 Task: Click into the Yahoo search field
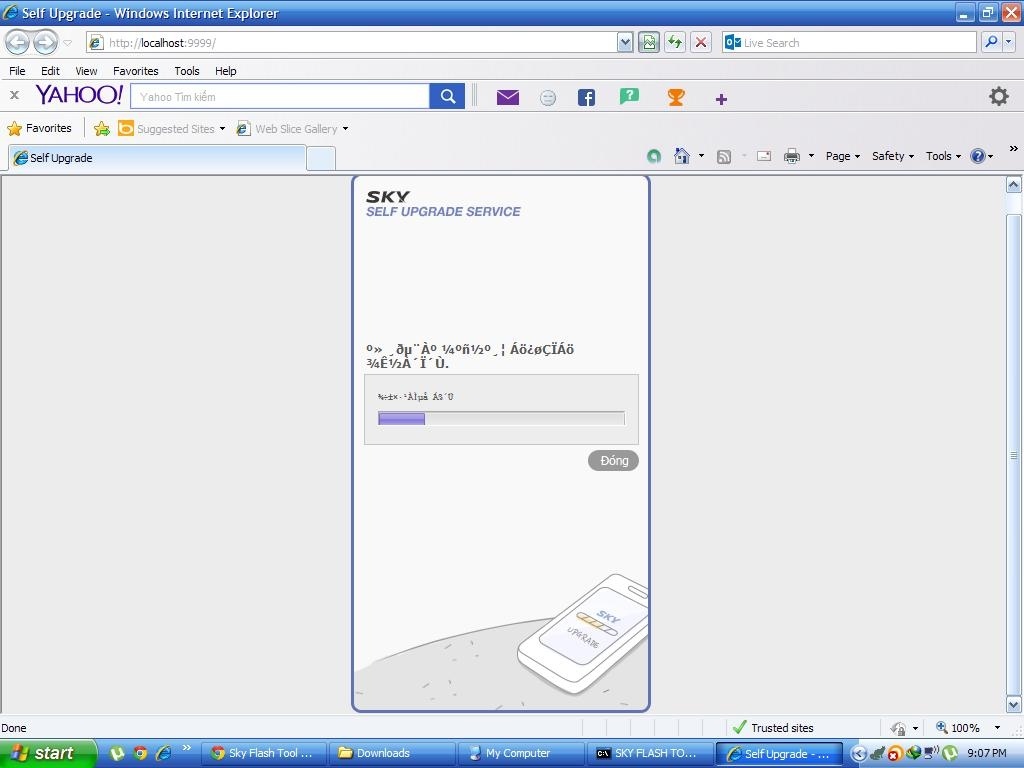click(280, 97)
